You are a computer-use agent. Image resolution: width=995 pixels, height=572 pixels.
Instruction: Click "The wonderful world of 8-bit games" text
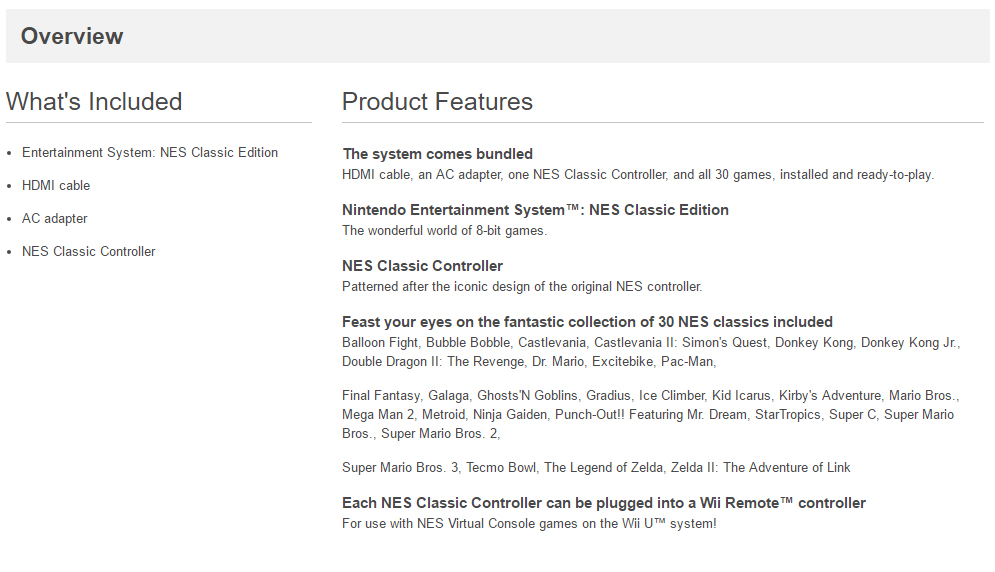coord(444,230)
